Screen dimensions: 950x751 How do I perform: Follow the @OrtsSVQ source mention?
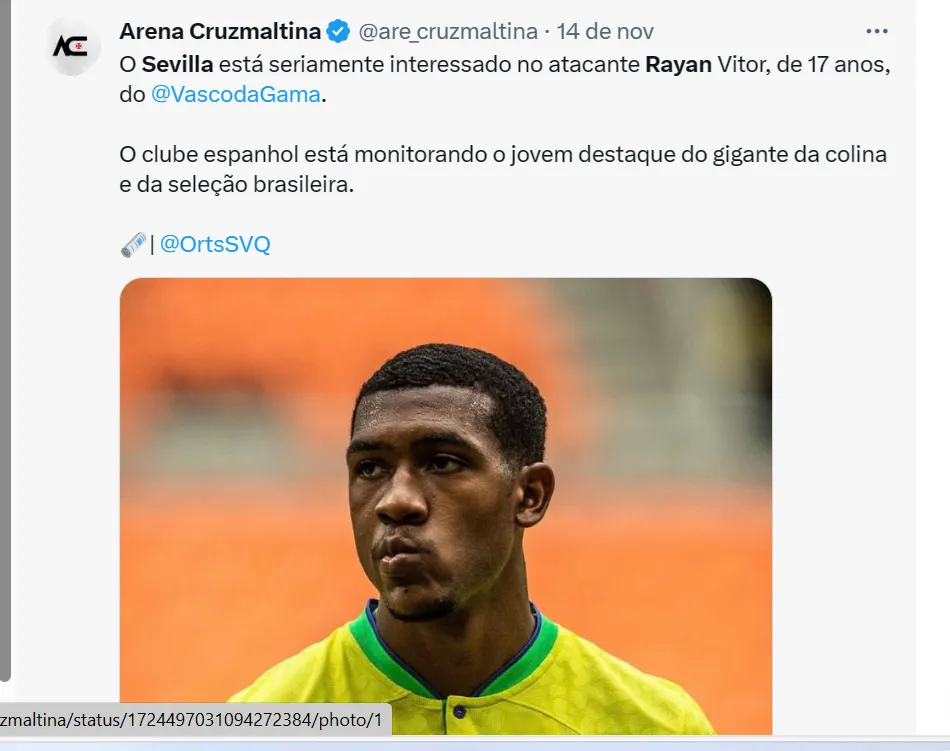[x=215, y=244]
